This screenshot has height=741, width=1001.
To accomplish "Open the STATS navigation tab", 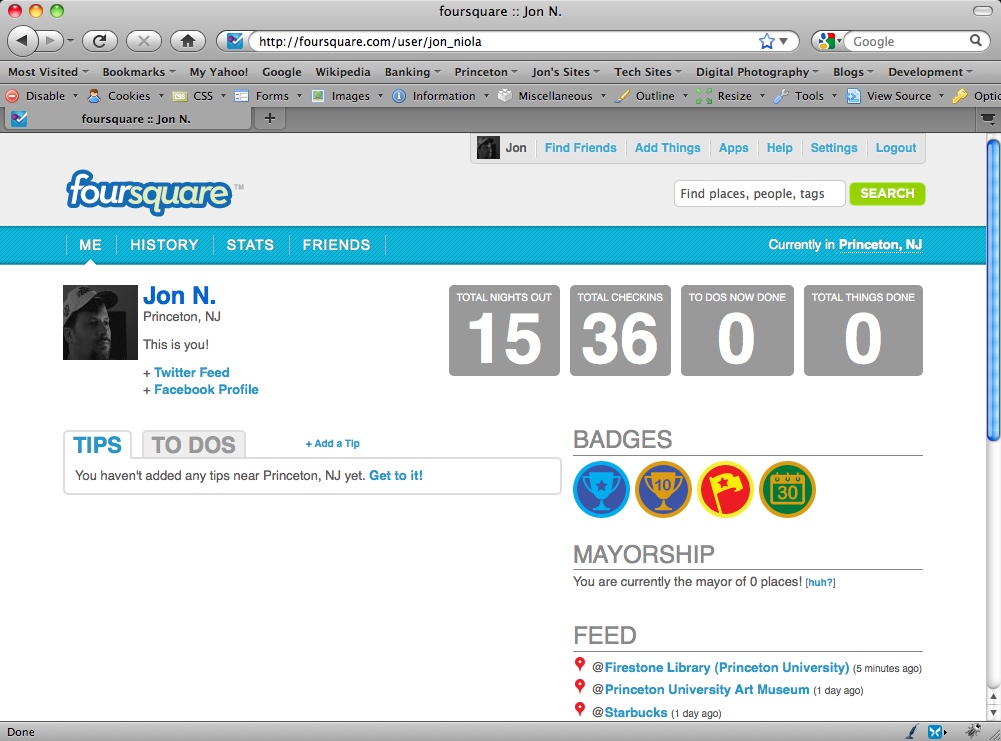I will click(250, 245).
